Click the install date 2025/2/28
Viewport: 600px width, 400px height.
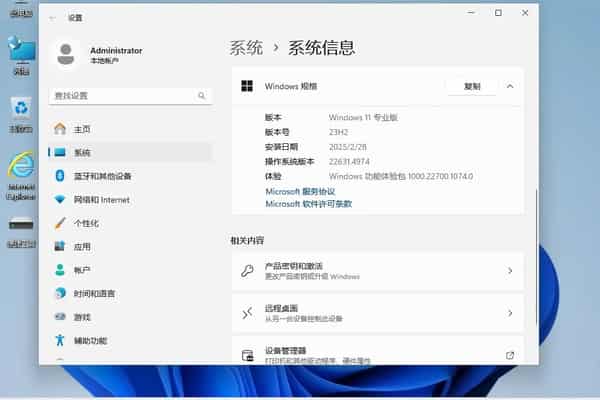tap(347, 147)
